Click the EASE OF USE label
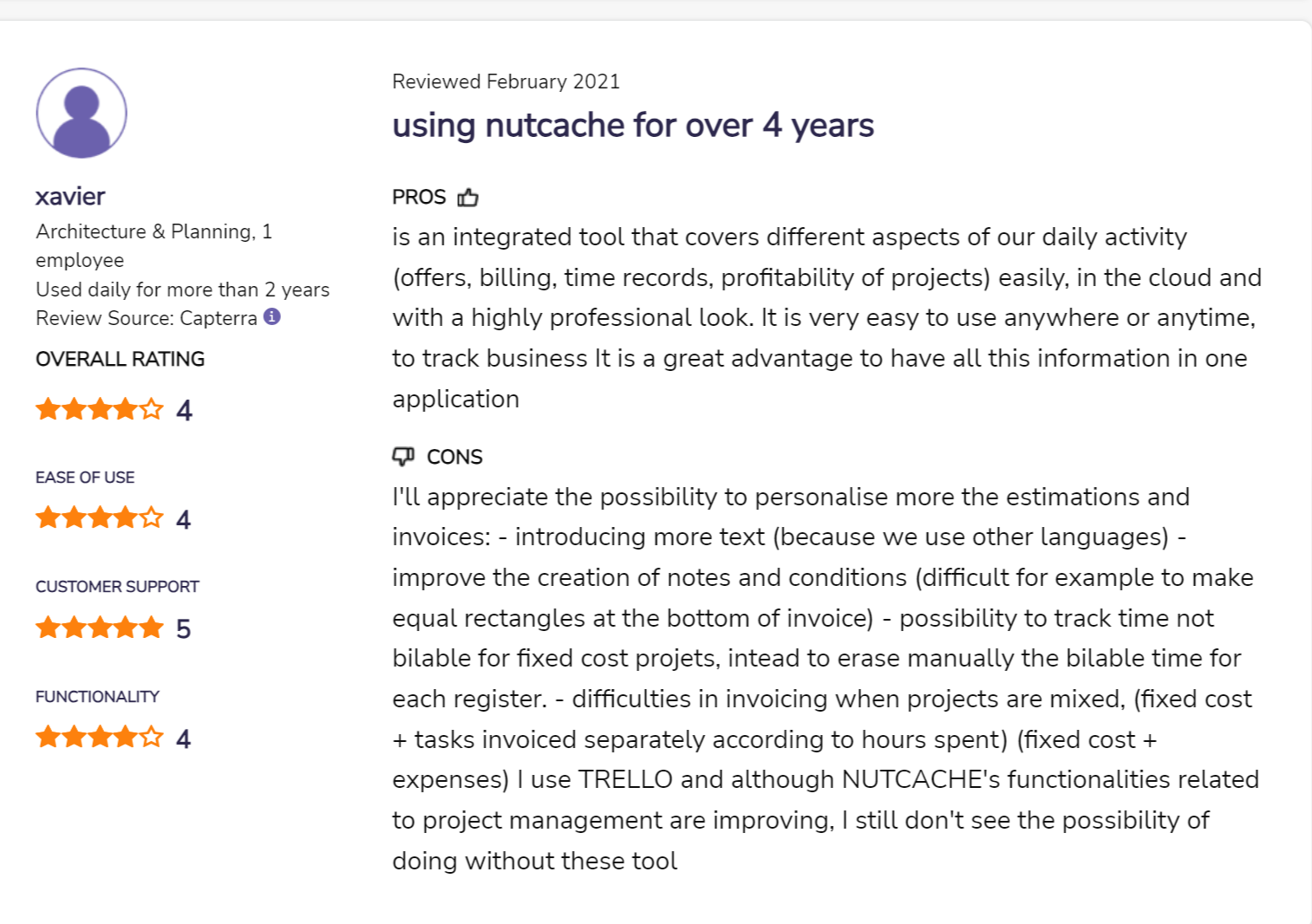 (85, 478)
